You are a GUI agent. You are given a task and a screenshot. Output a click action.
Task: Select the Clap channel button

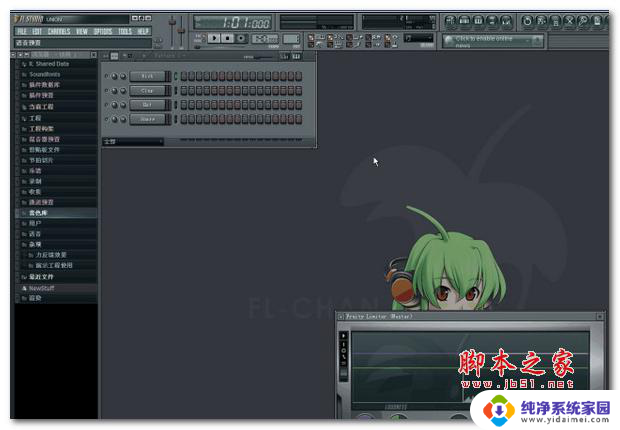147,91
